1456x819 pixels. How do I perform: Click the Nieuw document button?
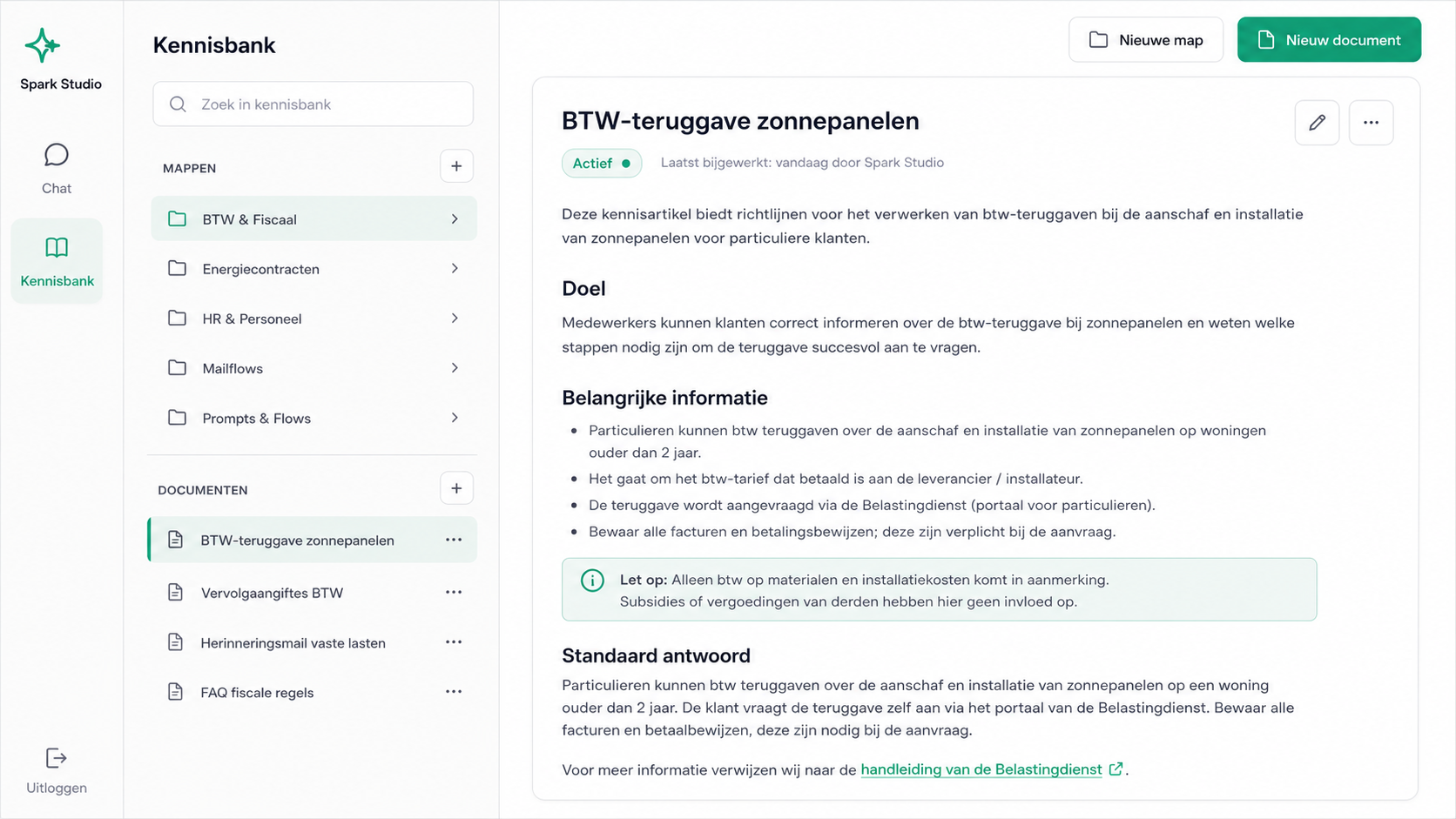[x=1329, y=40]
